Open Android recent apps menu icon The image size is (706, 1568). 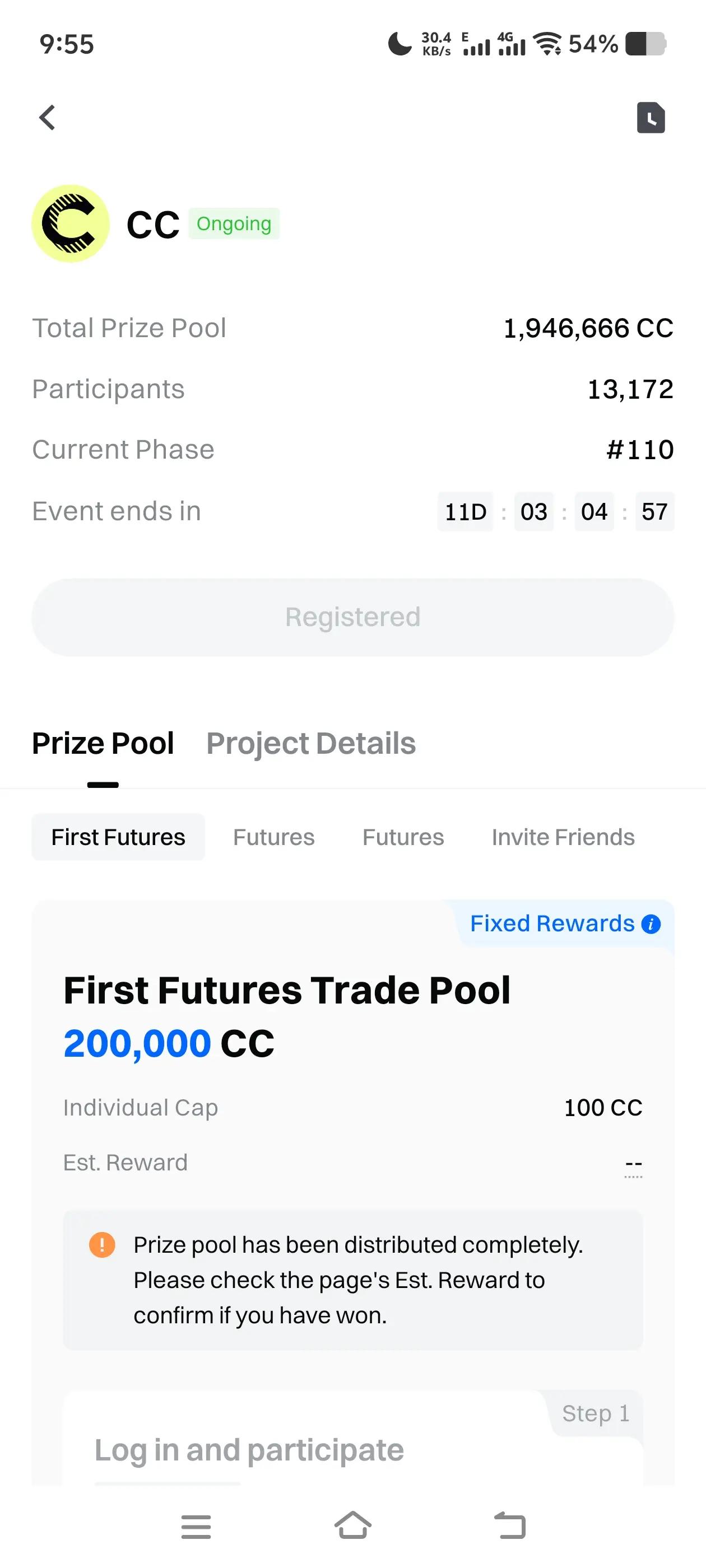(196, 1527)
